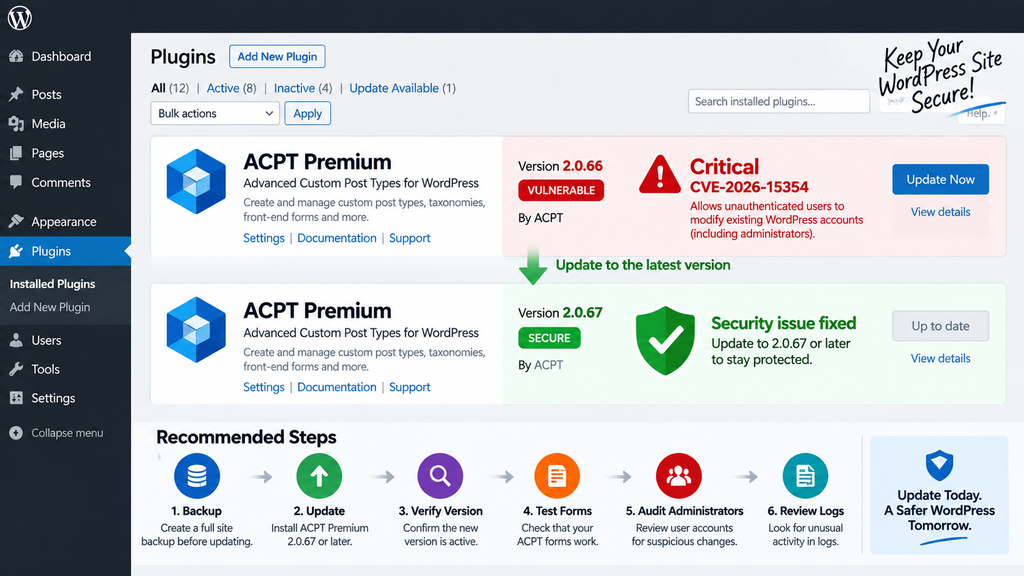Select Installed Plugins submenu item
The width and height of the screenshot is (1024, 576).
(52, 284)
